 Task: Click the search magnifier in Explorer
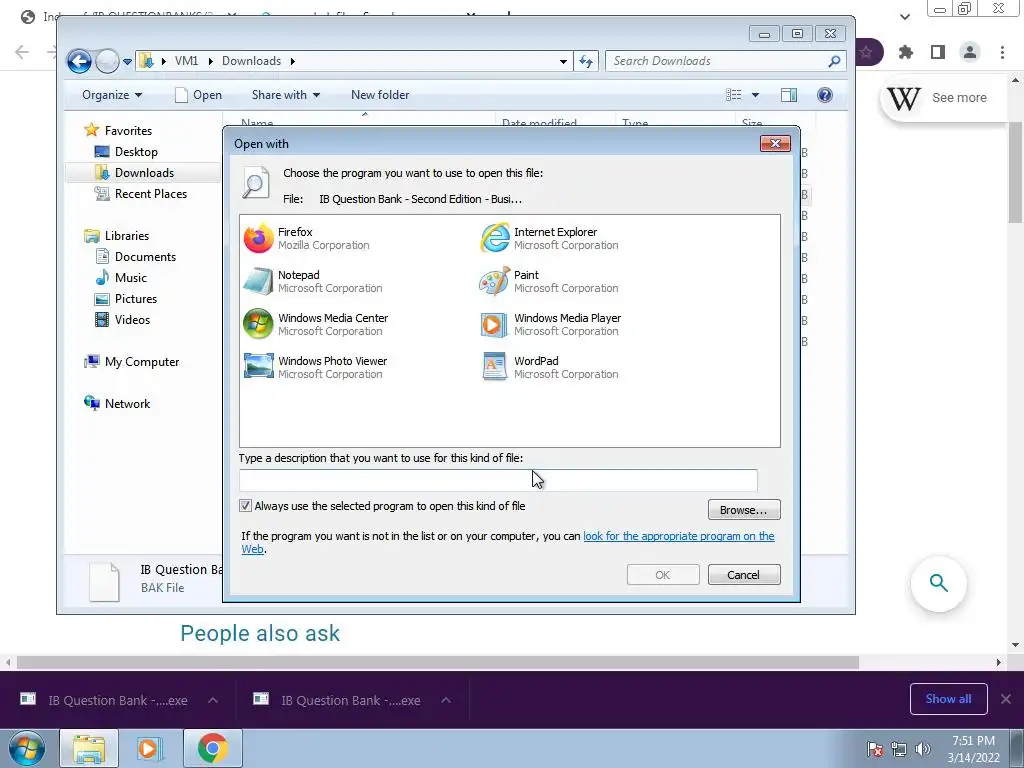(x=834, y=61)
